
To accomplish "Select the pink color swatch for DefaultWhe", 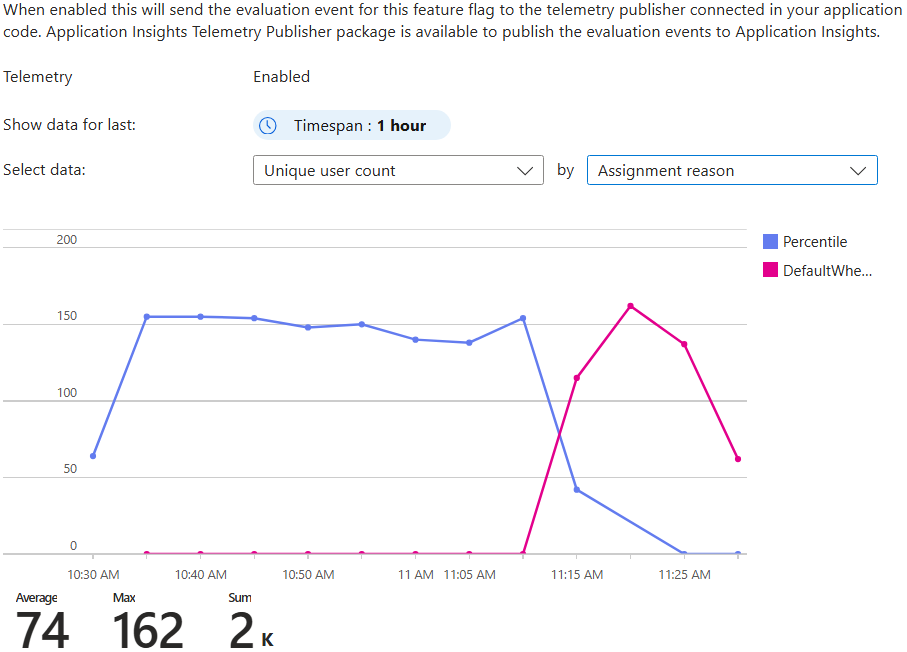I will click(768, 270).
